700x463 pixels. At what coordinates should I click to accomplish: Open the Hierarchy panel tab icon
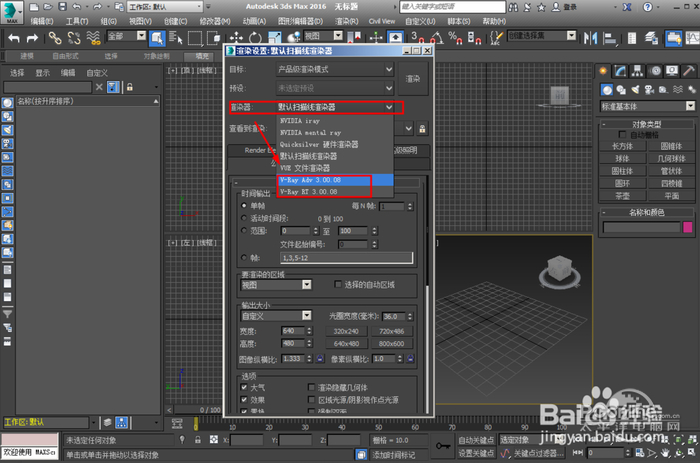pyautogui.click(x=637, y=71)
